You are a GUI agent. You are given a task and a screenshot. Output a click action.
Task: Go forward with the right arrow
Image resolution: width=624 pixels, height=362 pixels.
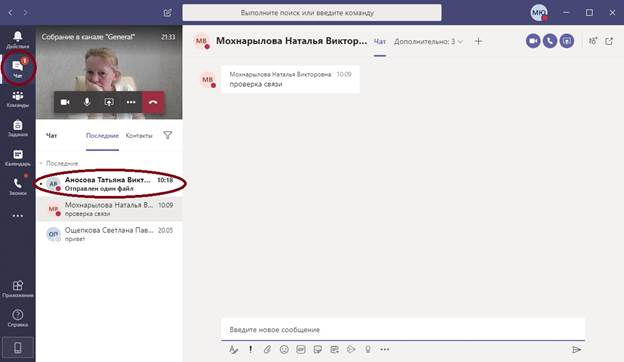pyautogui.click(x=25, y=13)
